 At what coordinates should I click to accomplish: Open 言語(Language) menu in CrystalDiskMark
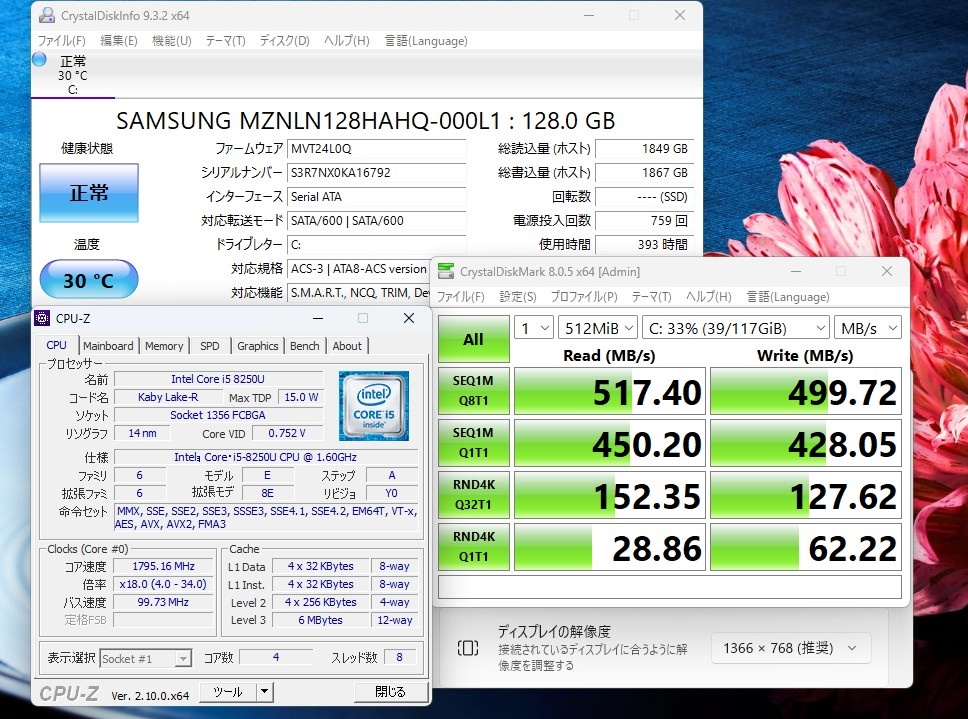(x=788, y=297)
